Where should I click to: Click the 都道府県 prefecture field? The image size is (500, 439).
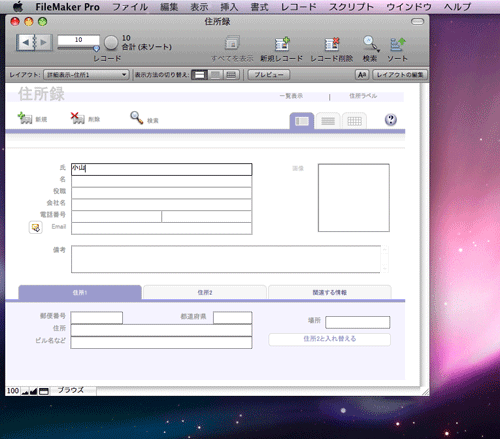point(233,318)
